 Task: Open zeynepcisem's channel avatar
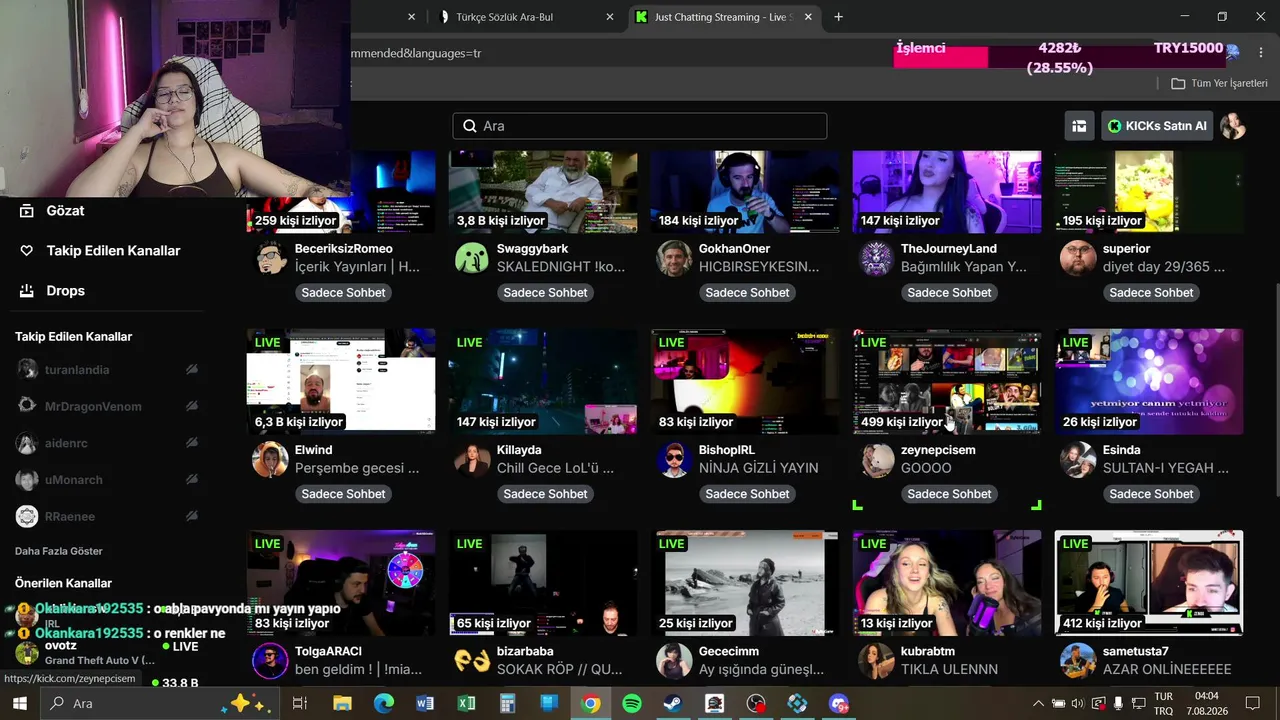[876, 460]
